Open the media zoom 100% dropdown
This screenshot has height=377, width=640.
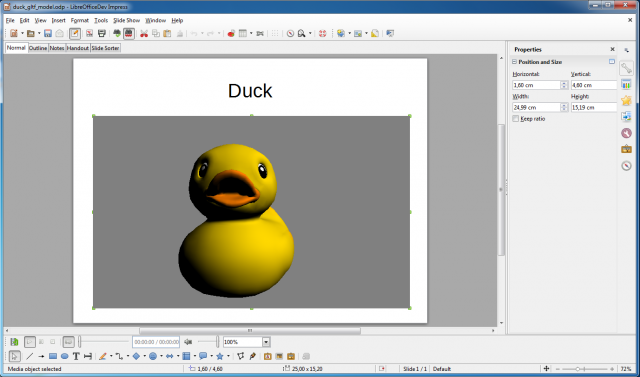pyautogui.click(x=266, y=342)
